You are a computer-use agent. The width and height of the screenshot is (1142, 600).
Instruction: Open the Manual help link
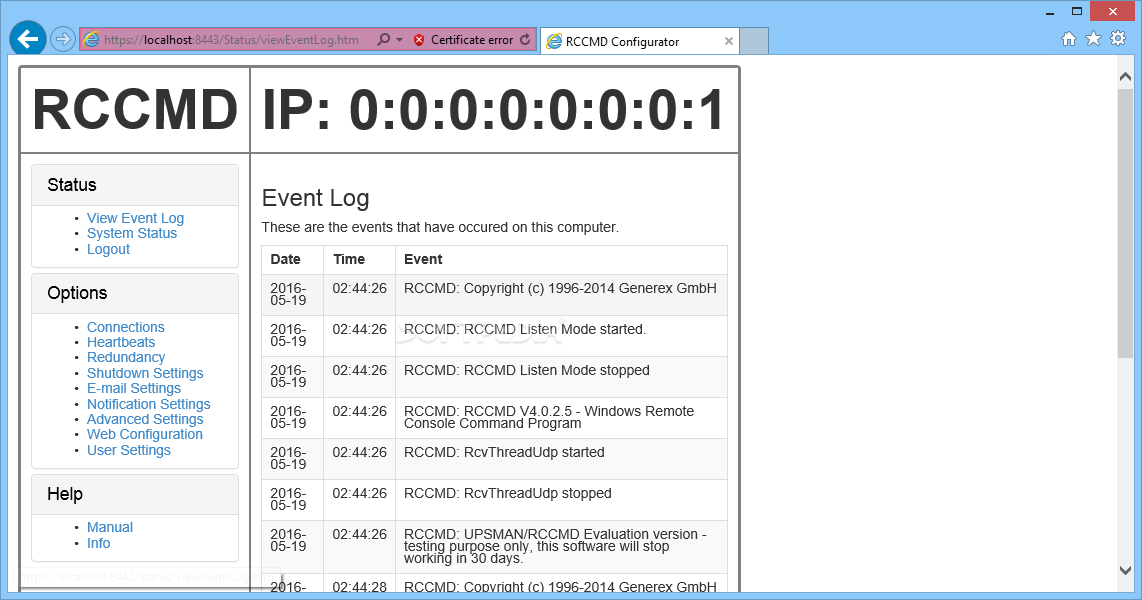pyautogui.click(x=110, y=527)
